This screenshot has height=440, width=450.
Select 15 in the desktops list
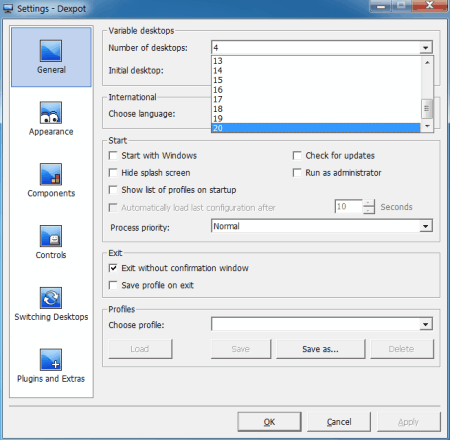click(316, 80)
